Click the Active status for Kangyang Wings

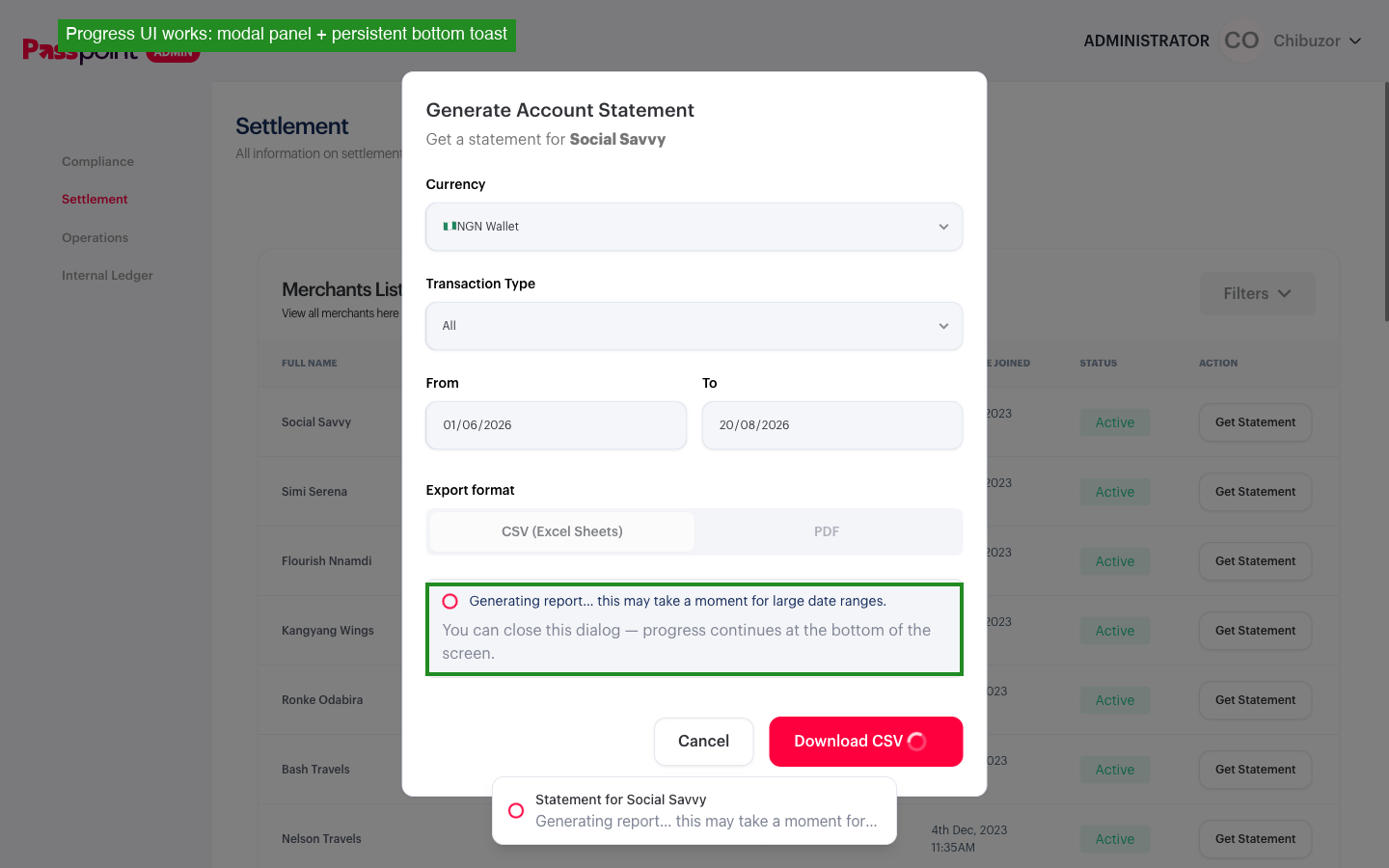[x=1115, y=631]
